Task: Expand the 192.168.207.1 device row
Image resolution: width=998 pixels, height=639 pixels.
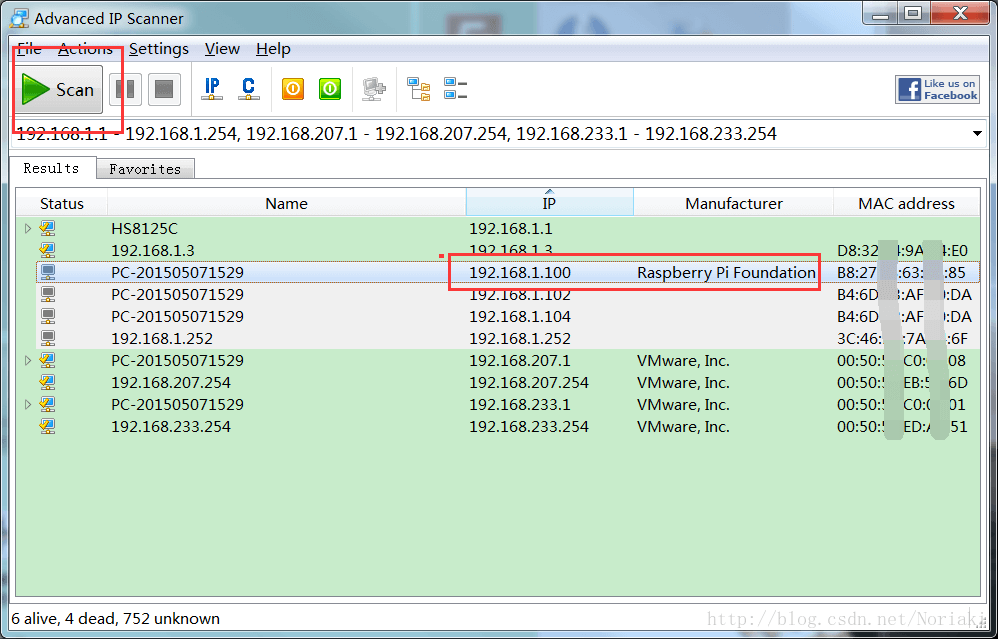Action: pos(27,360)
